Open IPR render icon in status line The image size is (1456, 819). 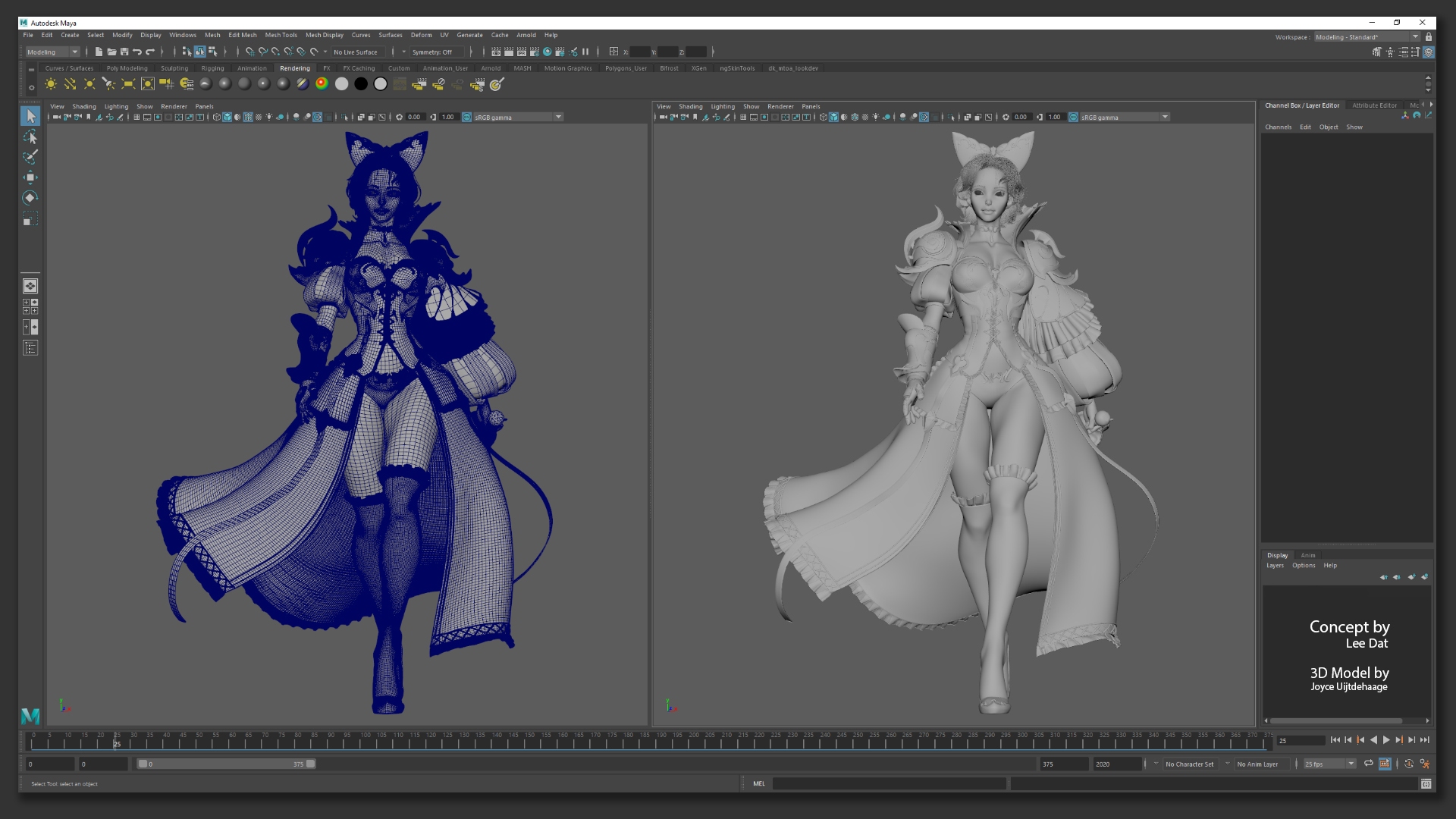pyautogui.click(x=522, y=52)
